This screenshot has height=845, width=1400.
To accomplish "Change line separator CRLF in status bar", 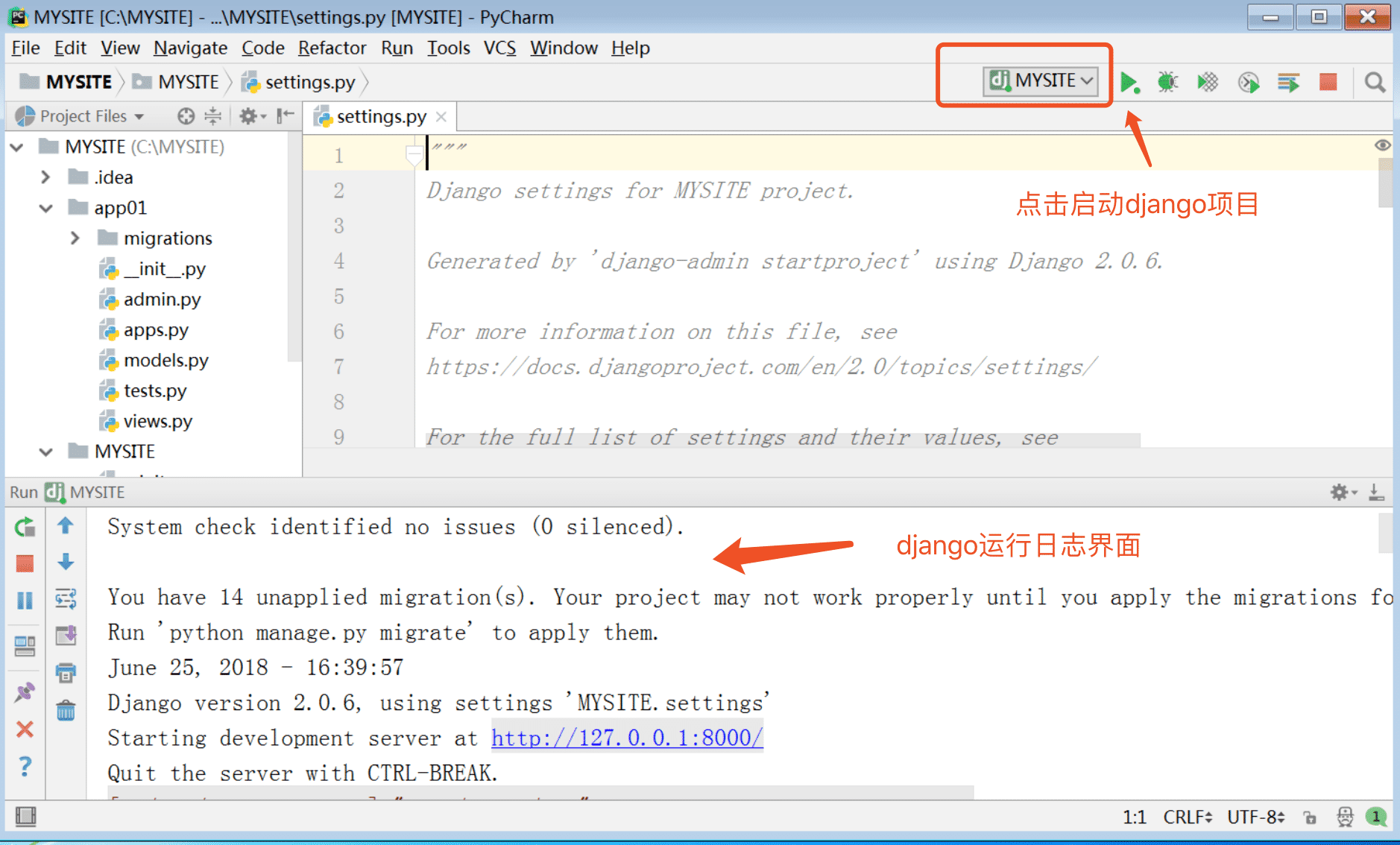I will [x=1188, y=817].
